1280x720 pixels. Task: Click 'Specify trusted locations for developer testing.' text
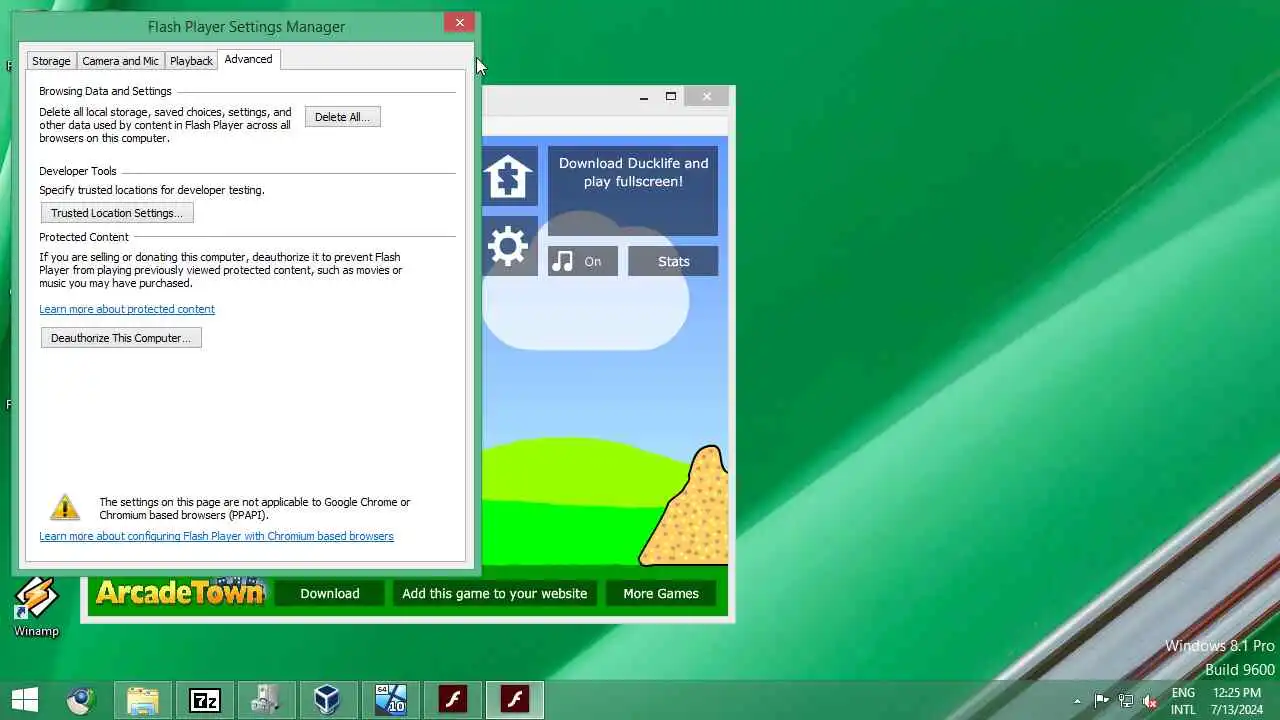152,190
